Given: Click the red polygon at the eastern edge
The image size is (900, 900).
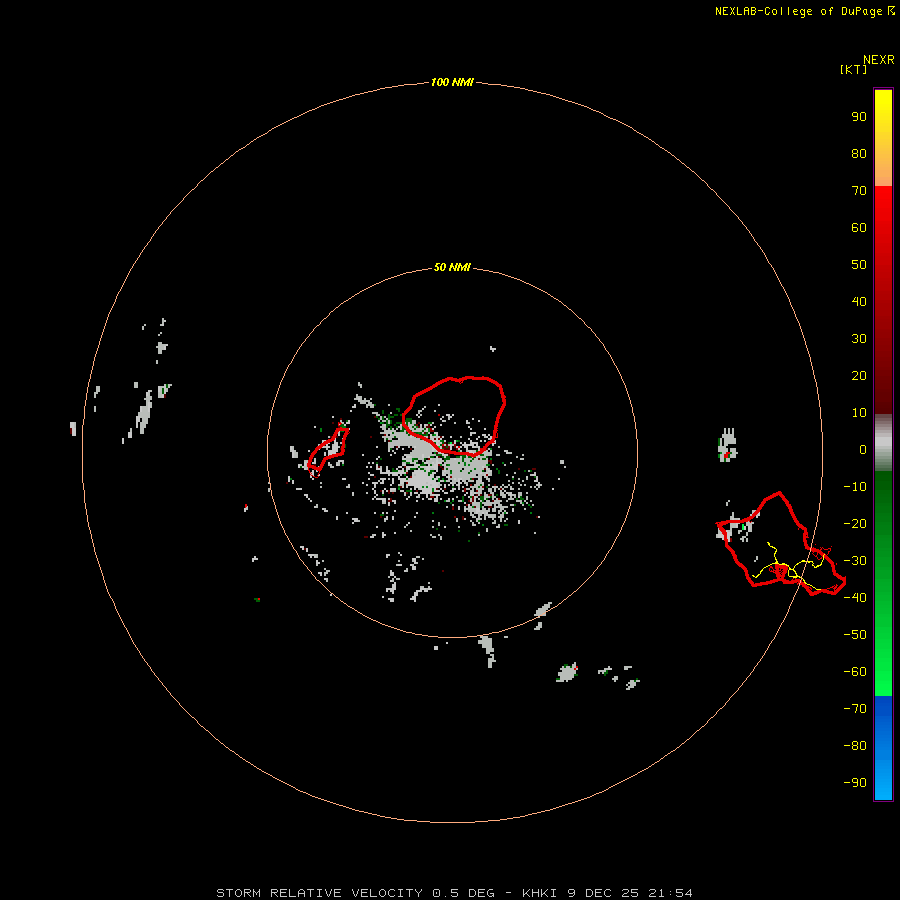Looking at the screenshot, I should (781, 544).
